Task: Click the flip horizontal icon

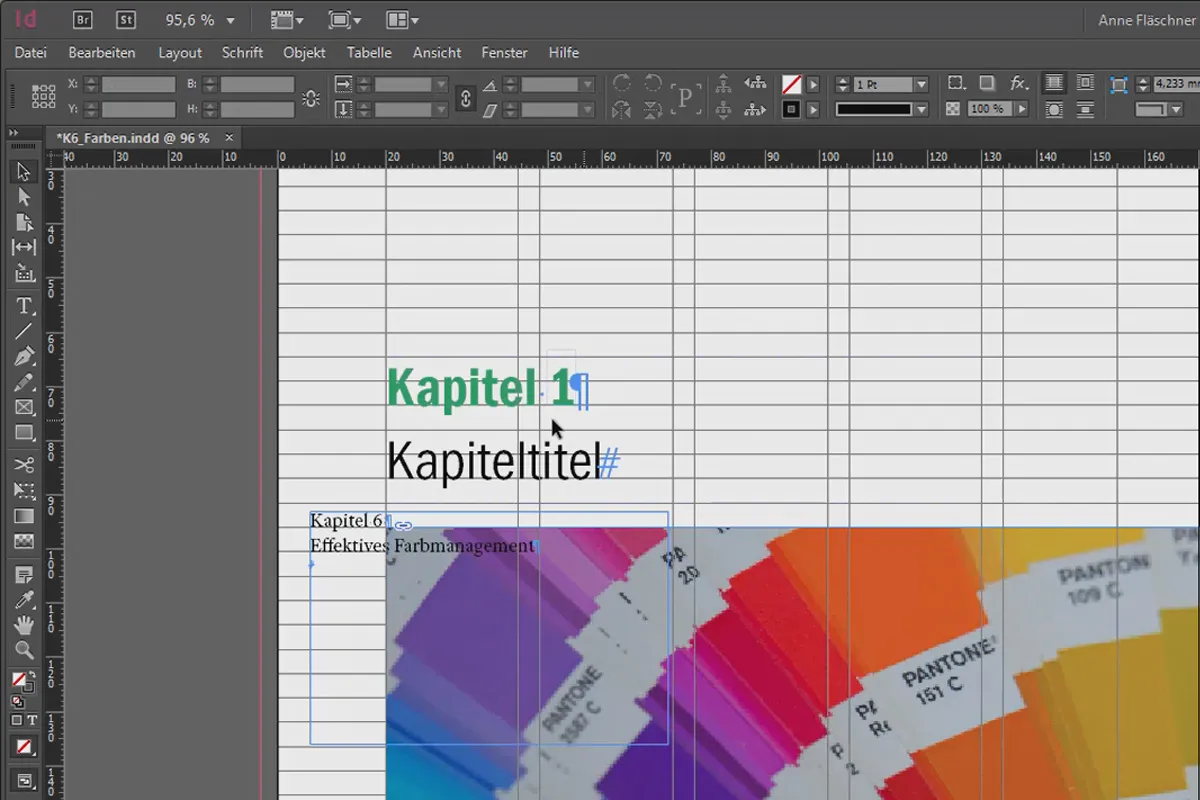Action: click(621, 109)
